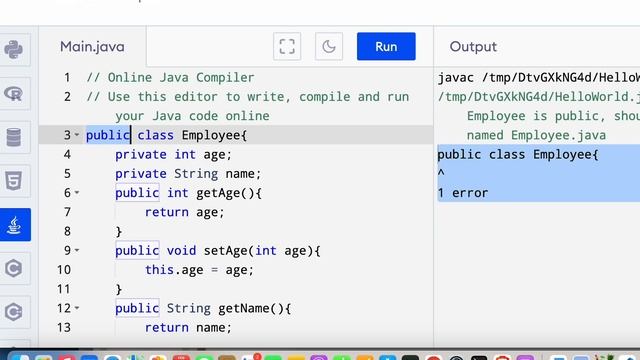
Task: Open the R language compiler icon
Action: point(14,93)
